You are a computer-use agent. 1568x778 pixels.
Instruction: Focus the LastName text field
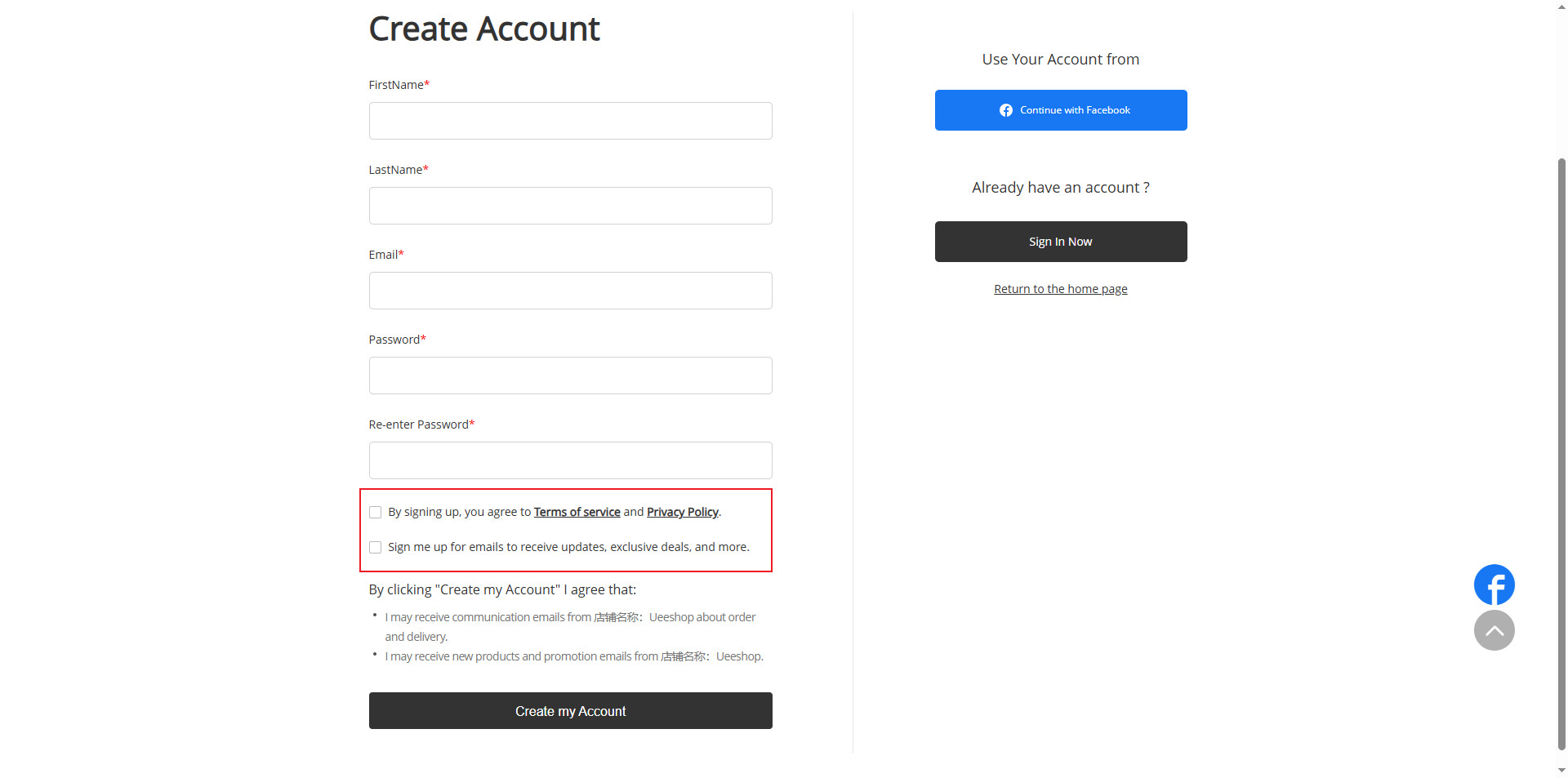[x=570, y=206]
